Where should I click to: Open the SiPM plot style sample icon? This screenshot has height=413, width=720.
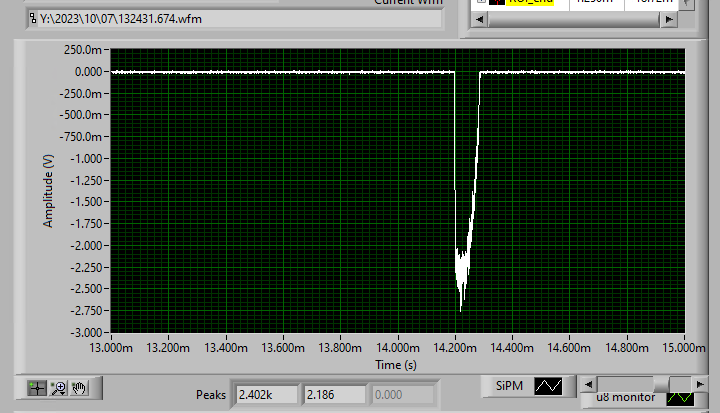point(548,386)
